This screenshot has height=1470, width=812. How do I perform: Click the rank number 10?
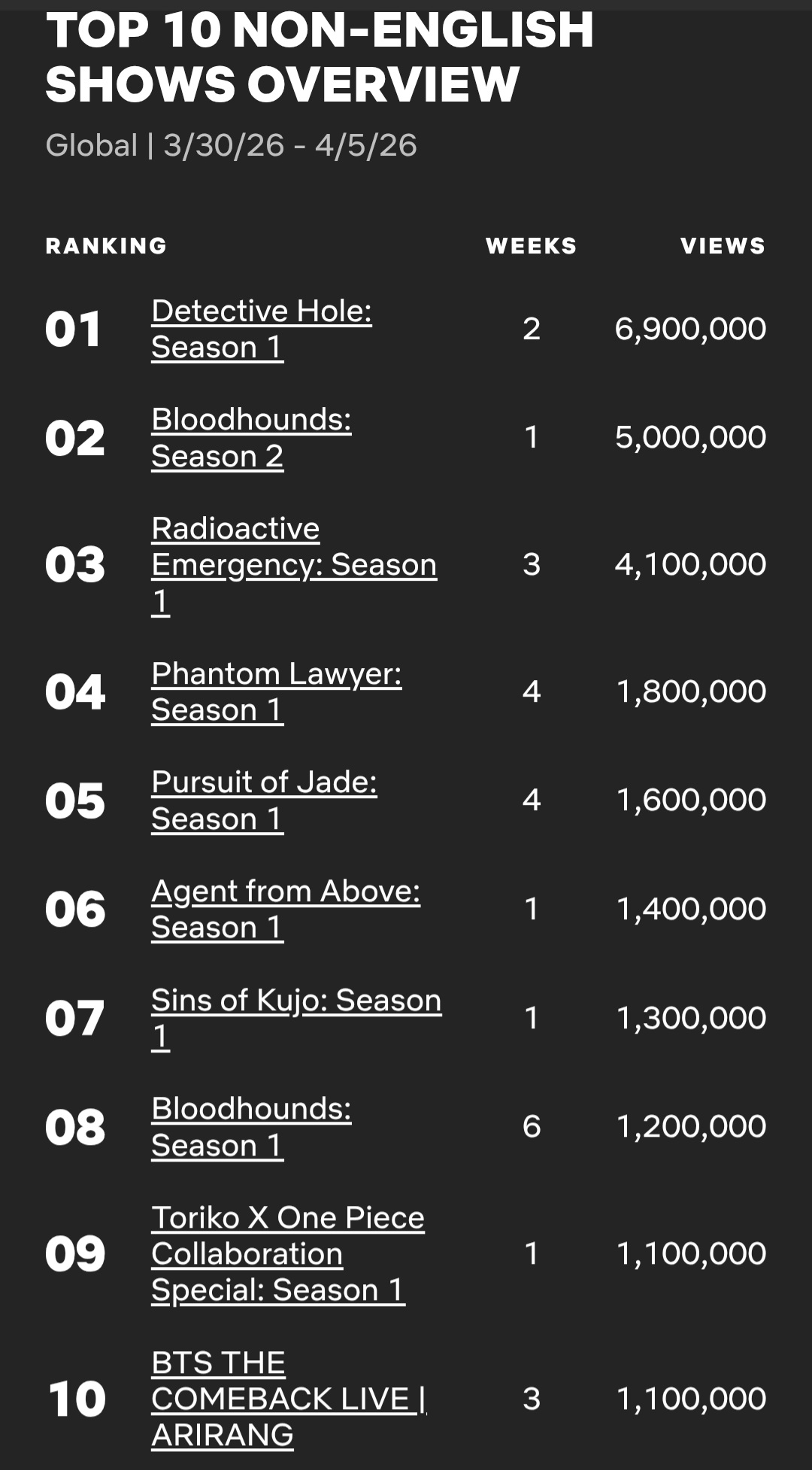[76, 1399]
